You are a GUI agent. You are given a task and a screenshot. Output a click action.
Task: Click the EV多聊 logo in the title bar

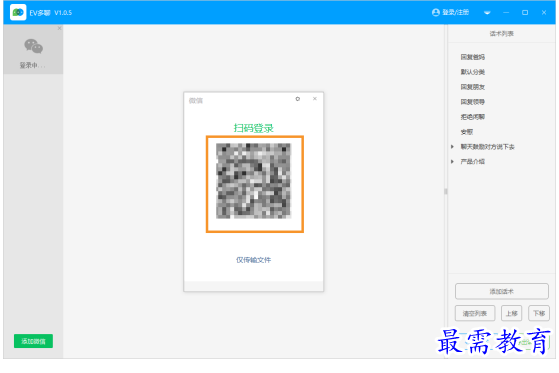tap(18, 12)
